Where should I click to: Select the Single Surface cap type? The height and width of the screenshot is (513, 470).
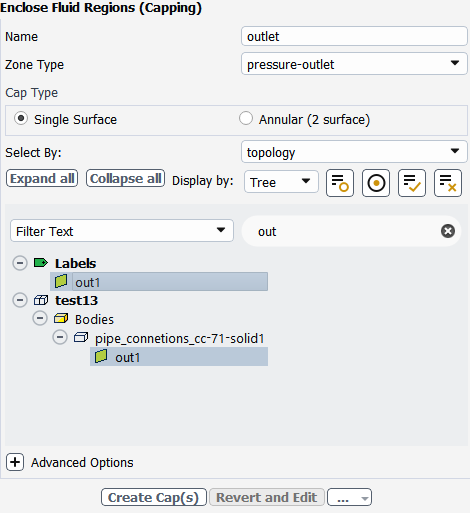(x=21, y=119)
